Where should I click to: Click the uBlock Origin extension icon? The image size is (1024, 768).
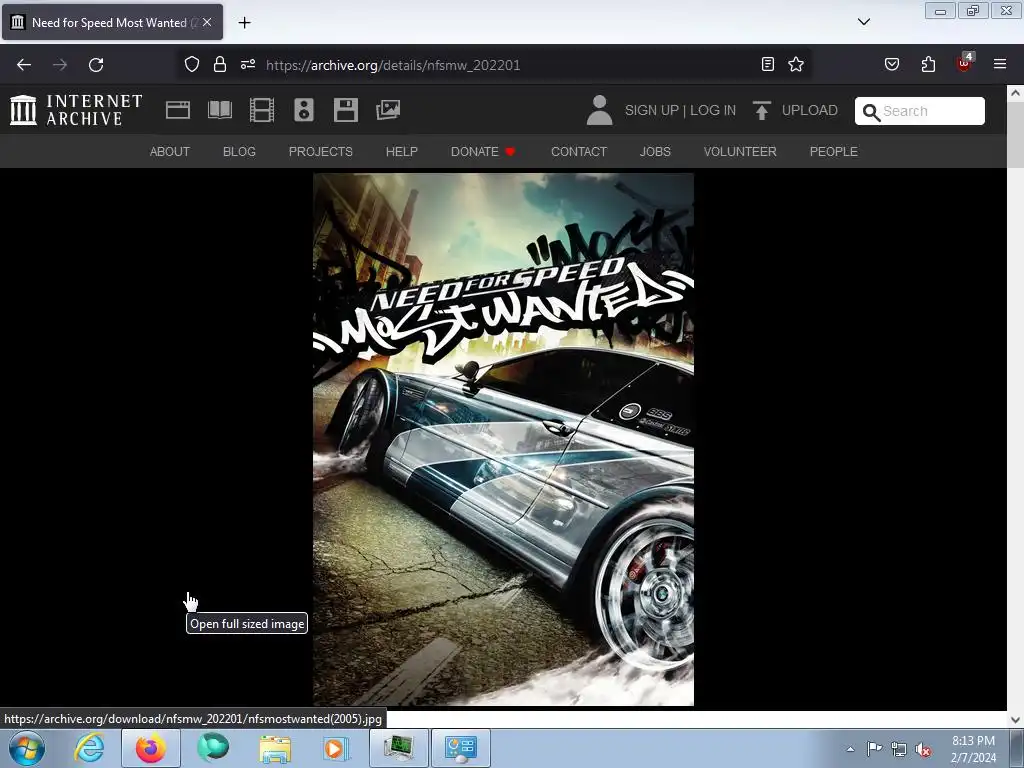click(965, 63)
